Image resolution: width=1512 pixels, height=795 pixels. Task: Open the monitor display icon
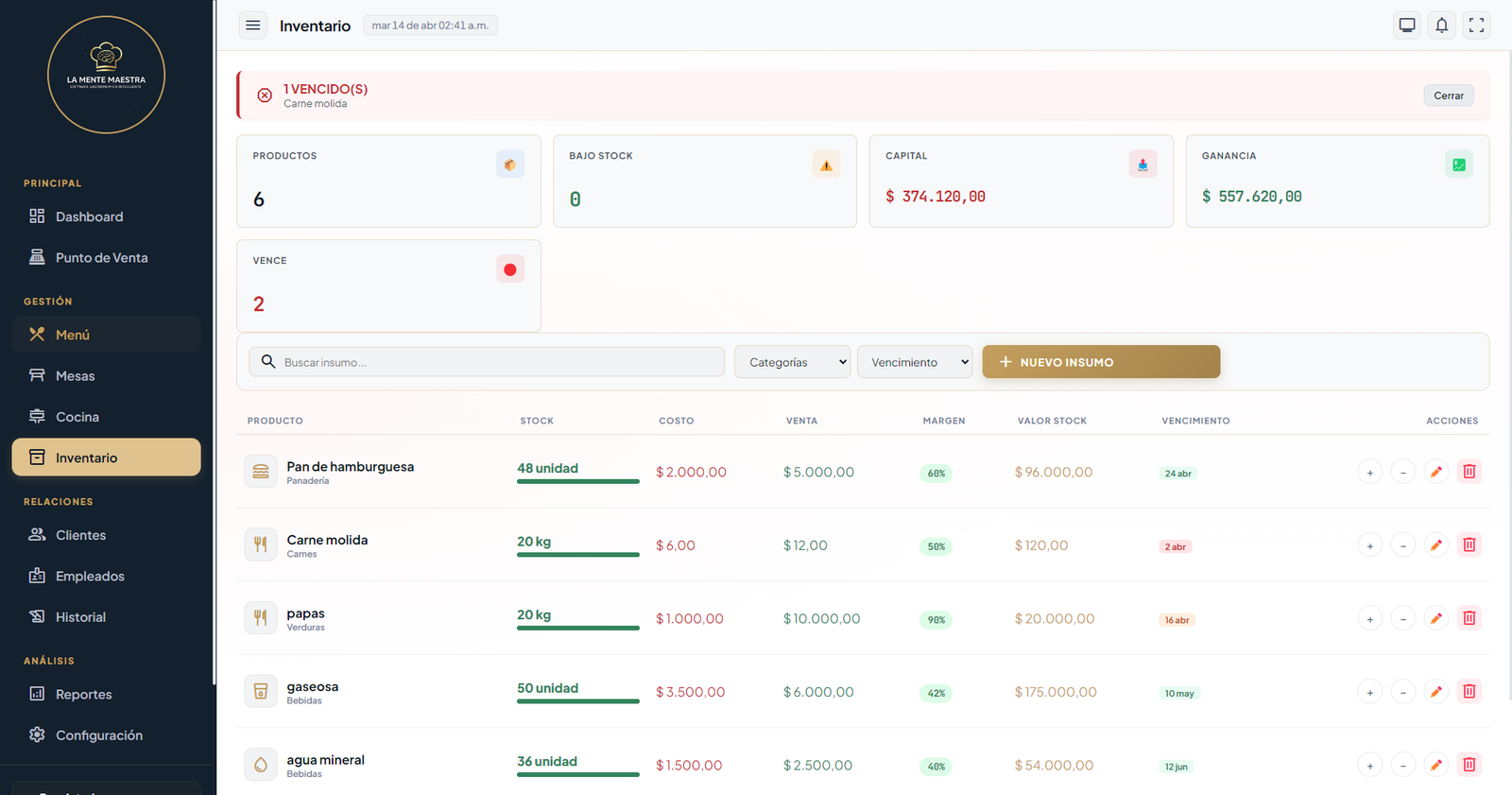point(1407,26)
